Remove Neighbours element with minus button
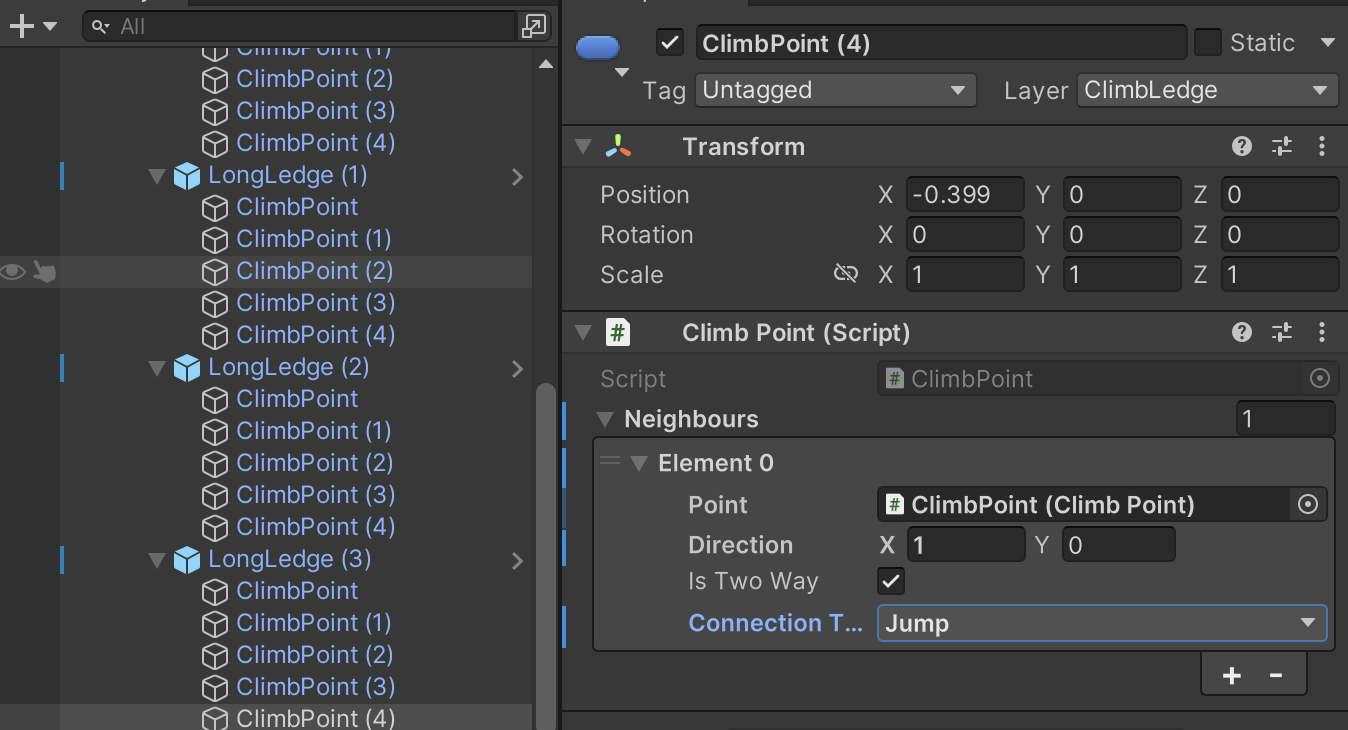 pos(1276,676)
